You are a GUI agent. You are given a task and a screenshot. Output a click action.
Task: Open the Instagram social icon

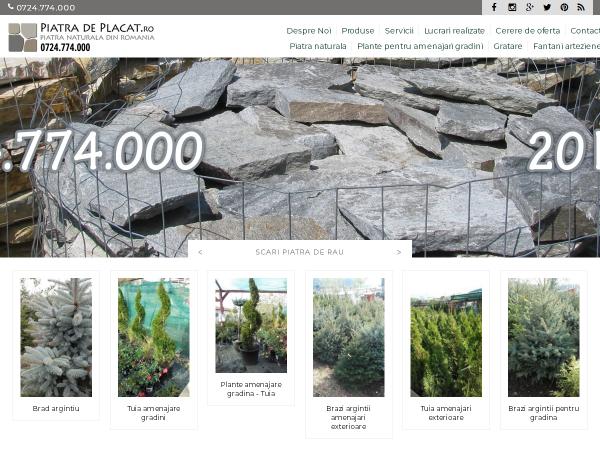pos(512,7)
